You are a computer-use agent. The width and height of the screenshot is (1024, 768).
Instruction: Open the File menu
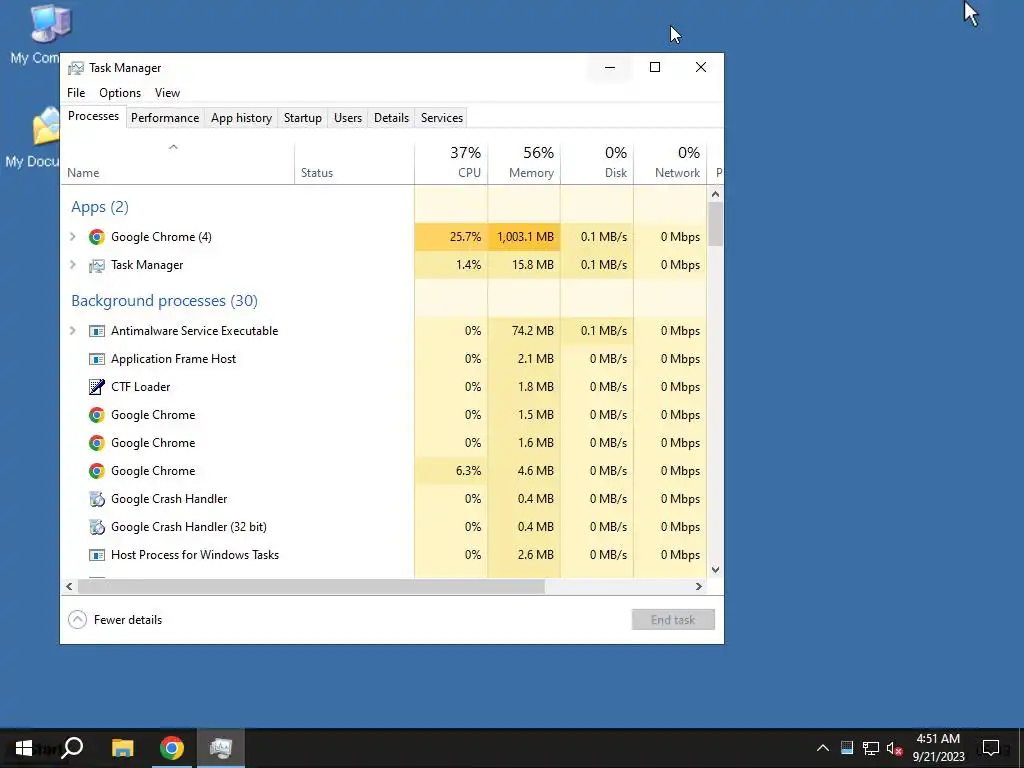[x=76, y=93]
